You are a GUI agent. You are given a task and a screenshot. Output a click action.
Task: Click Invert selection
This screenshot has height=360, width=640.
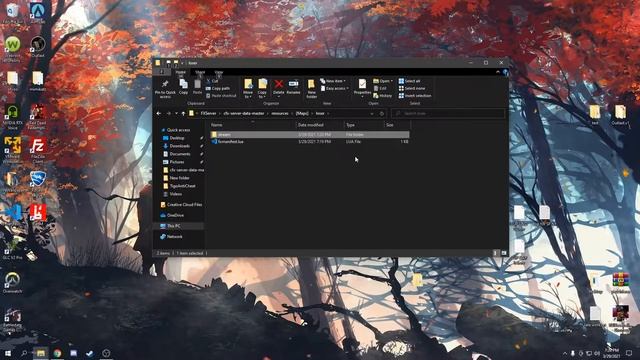(x=415, y=96)
